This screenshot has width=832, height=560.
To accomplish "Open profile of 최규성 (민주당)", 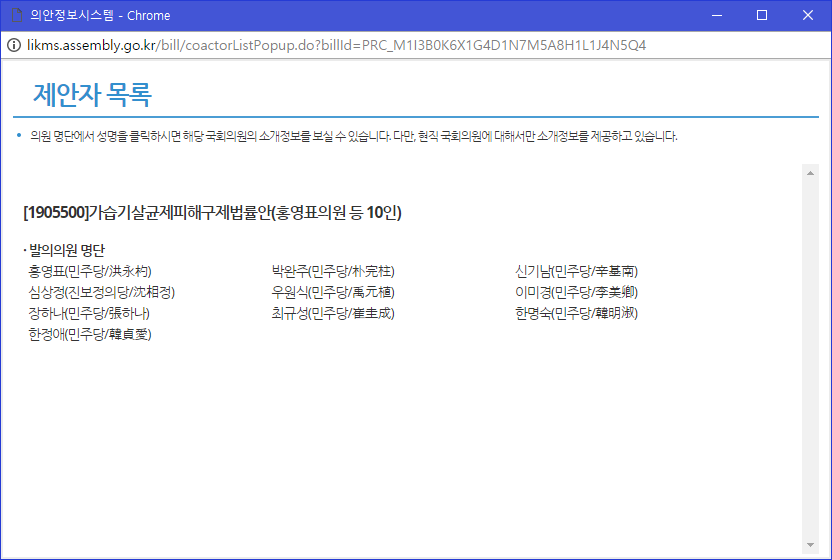I will (x=333, y=313).
